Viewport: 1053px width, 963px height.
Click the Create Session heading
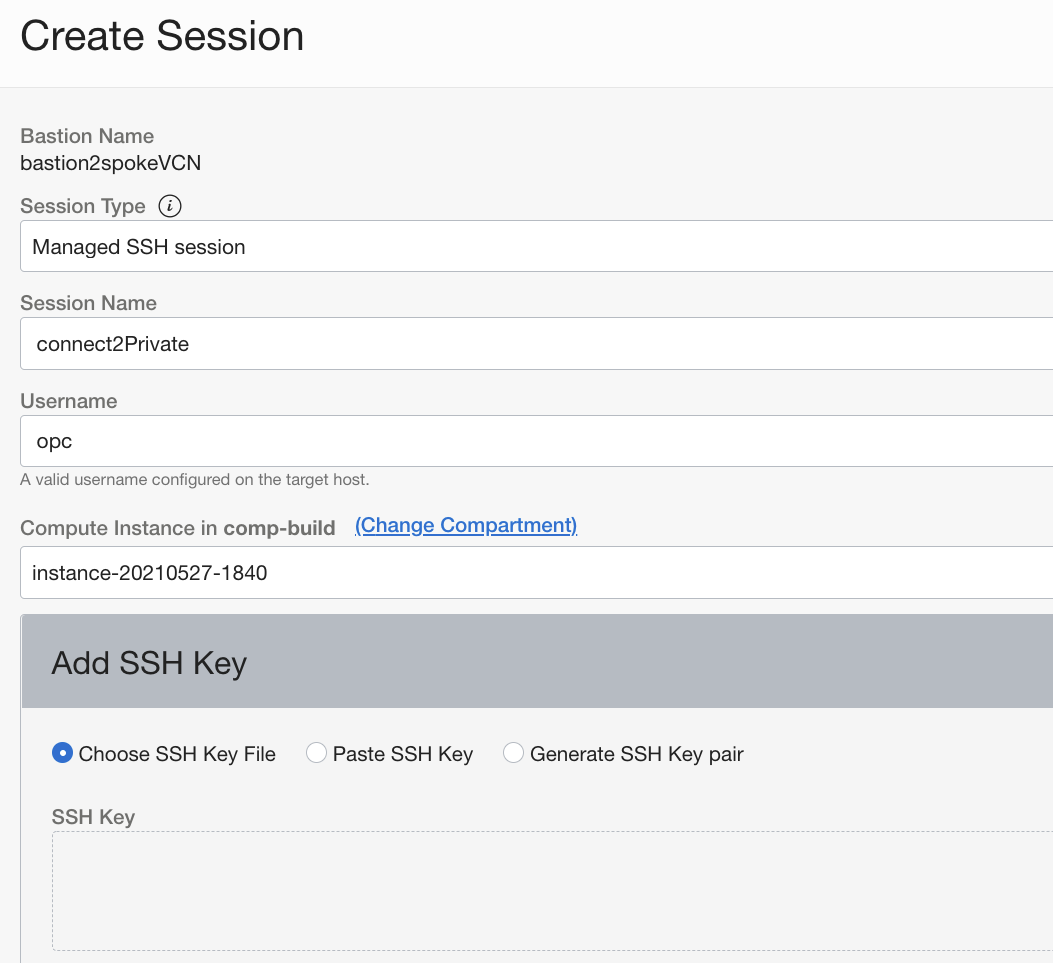(162, 36)
